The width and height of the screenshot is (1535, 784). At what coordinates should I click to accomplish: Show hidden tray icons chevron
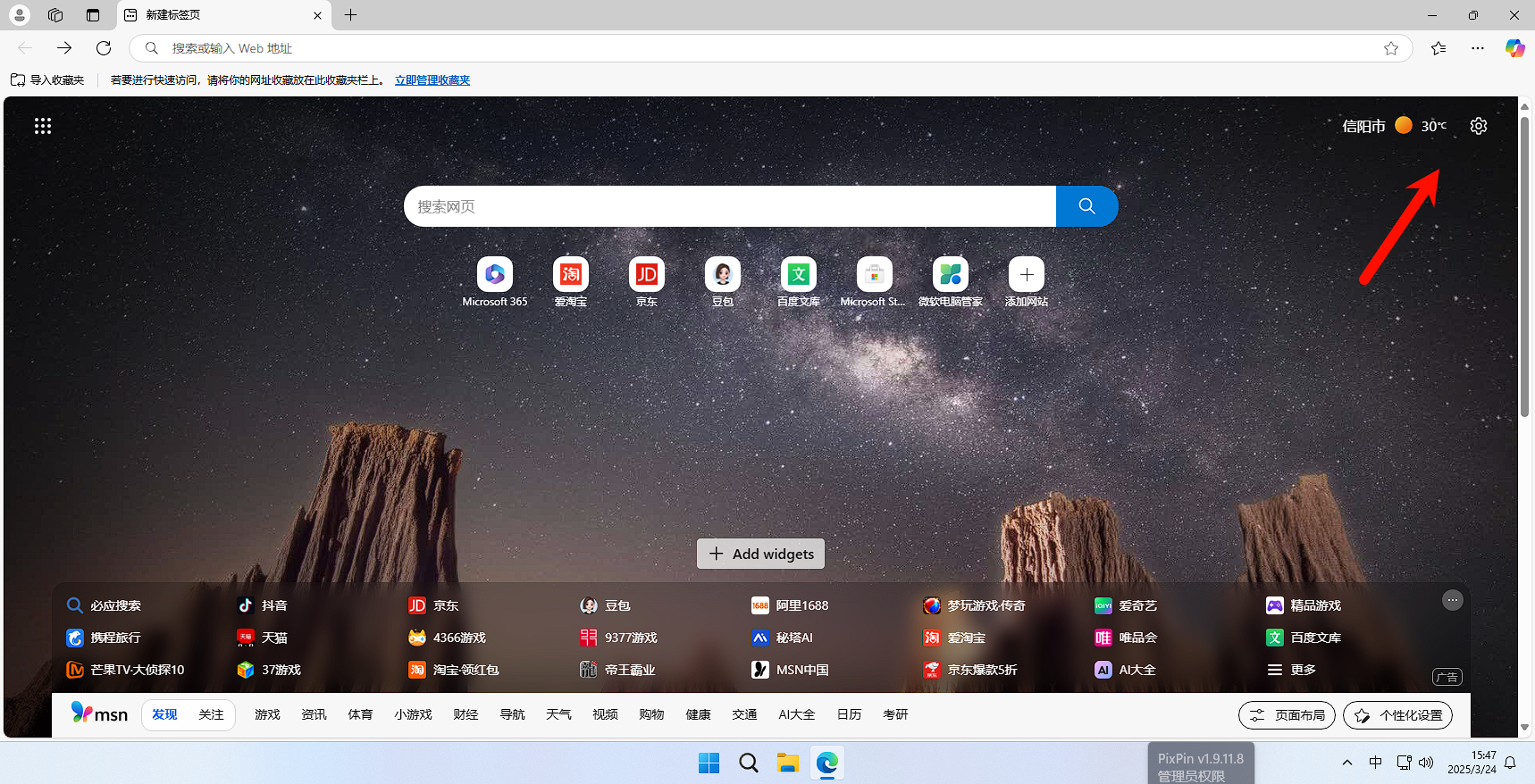pos(1347,763)
